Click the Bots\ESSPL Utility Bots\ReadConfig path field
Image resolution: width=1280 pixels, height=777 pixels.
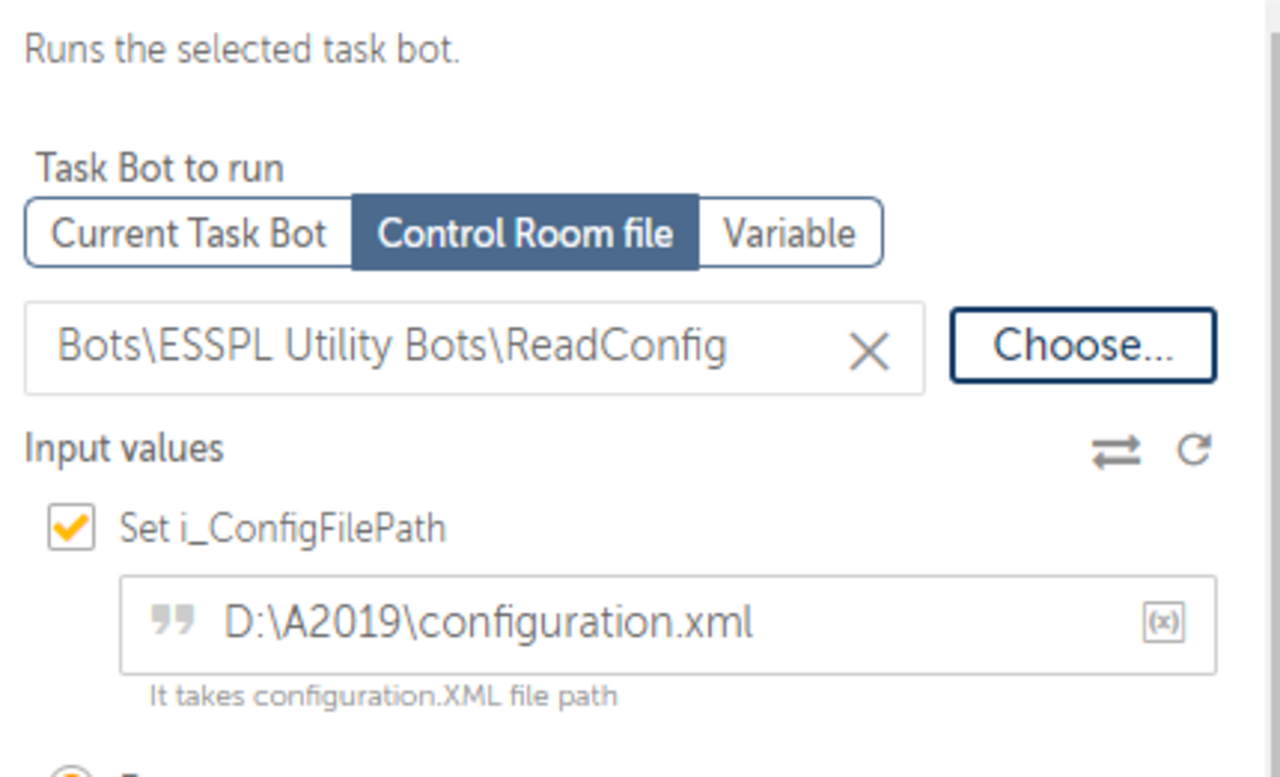[430, 347]
